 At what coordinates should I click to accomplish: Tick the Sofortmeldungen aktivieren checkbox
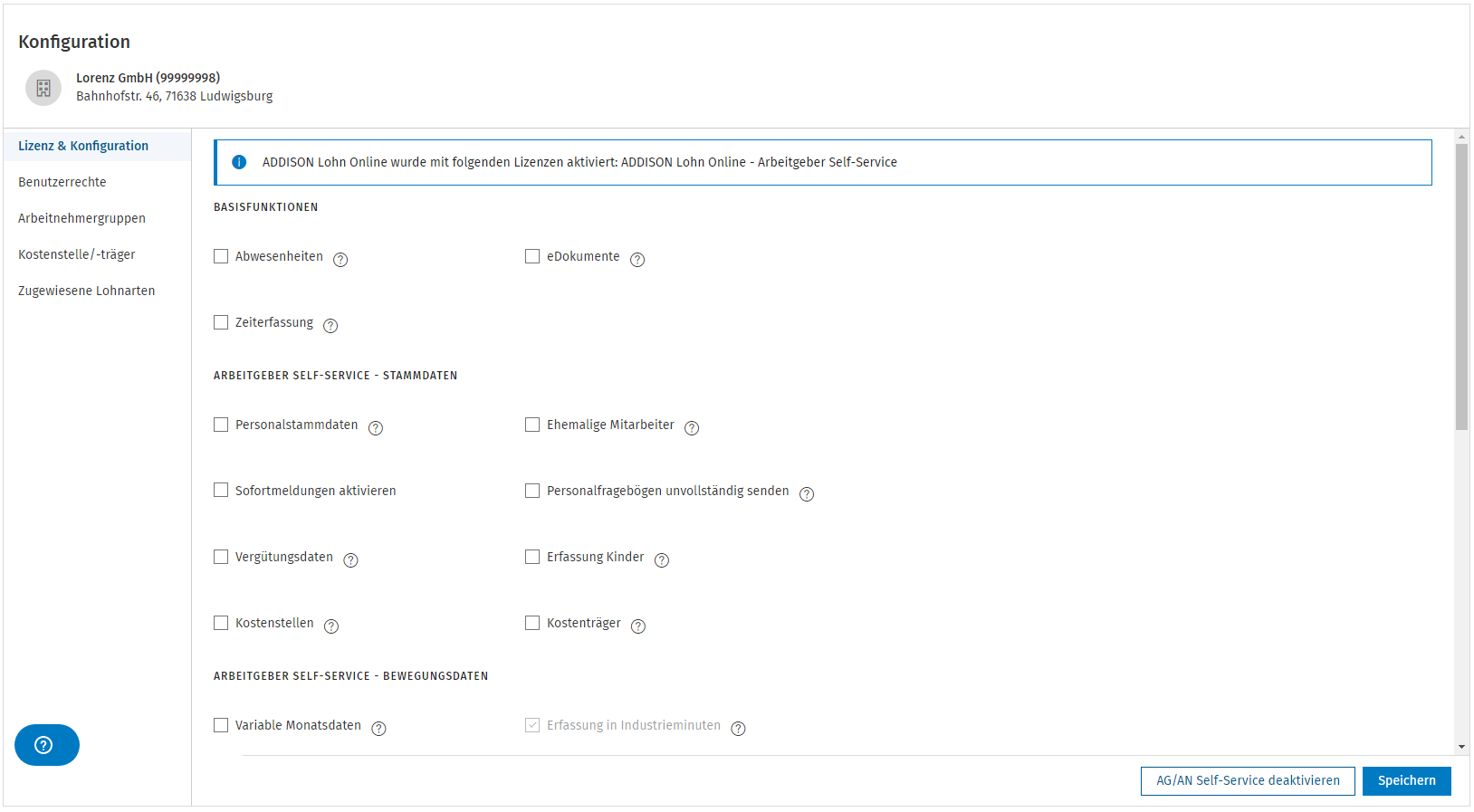[x=221, y=491]
